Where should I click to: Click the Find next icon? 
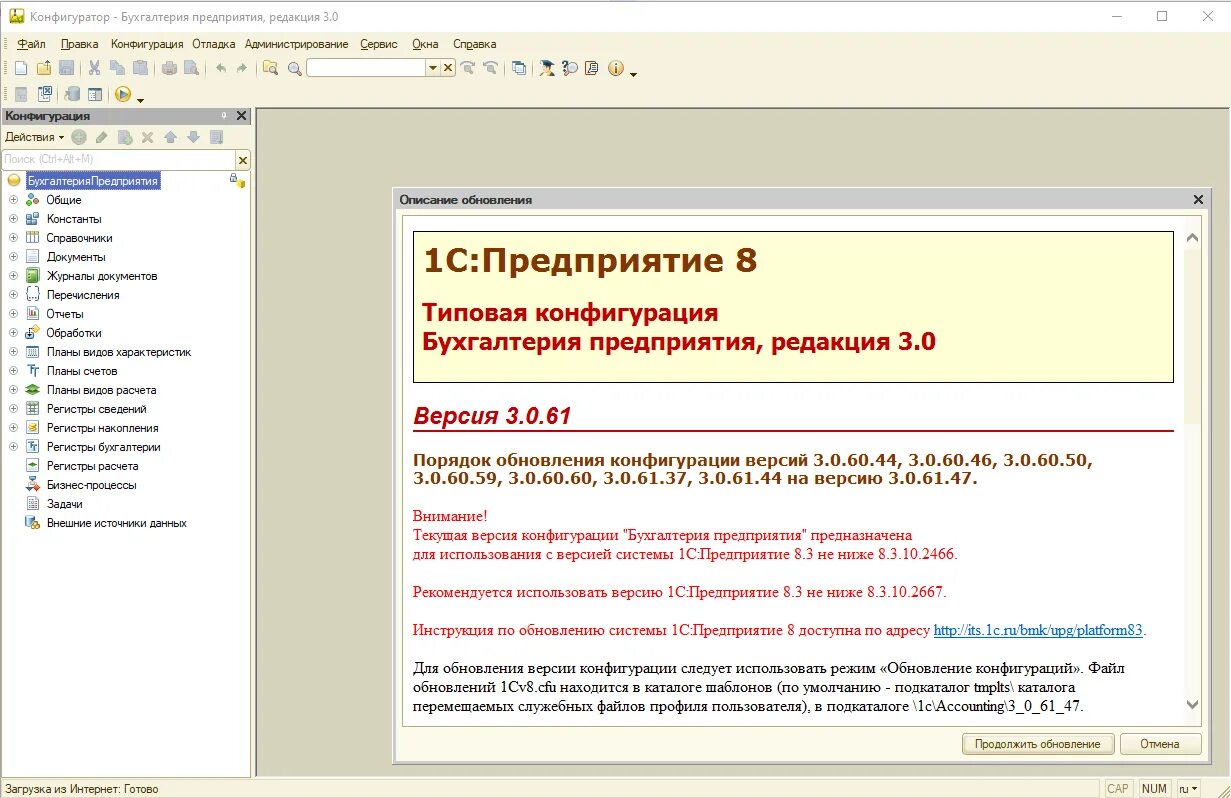click(468, 68)
